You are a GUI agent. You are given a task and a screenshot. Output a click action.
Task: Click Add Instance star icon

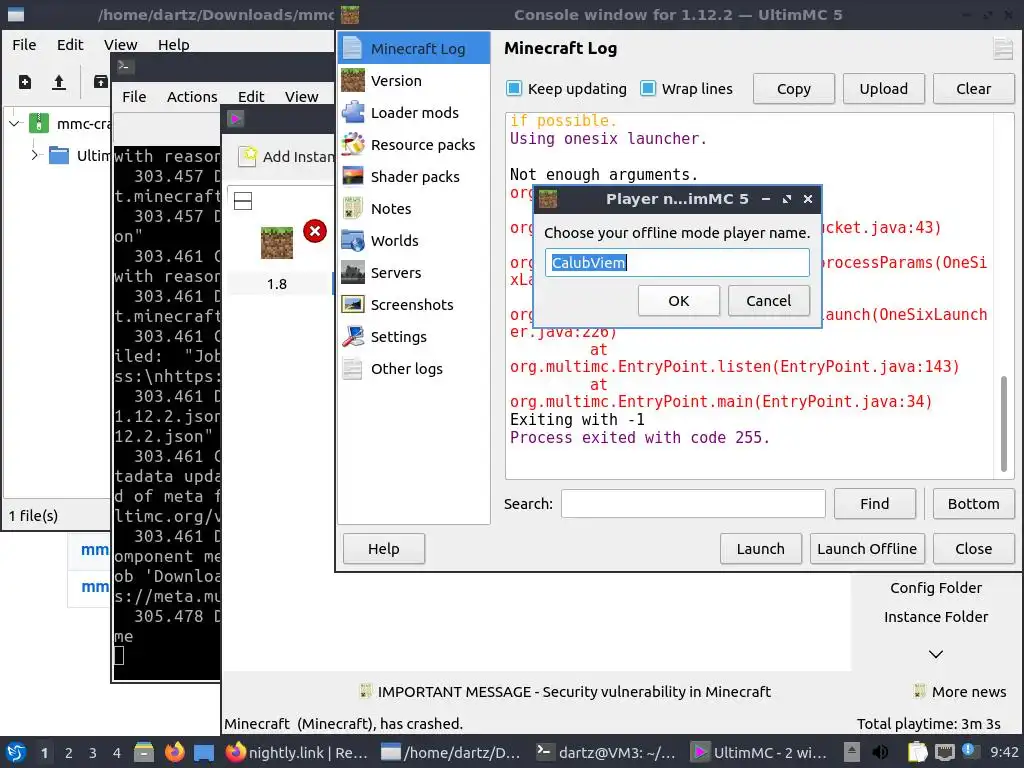(x=248, y=156)
